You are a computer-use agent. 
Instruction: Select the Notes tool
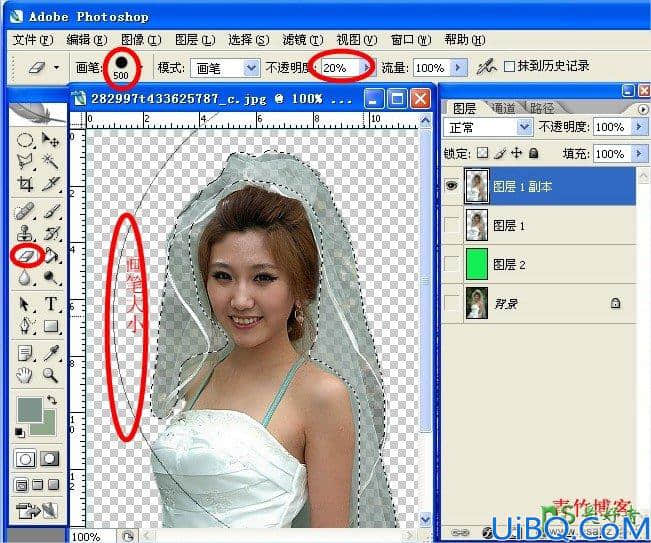tap(25, 353)
